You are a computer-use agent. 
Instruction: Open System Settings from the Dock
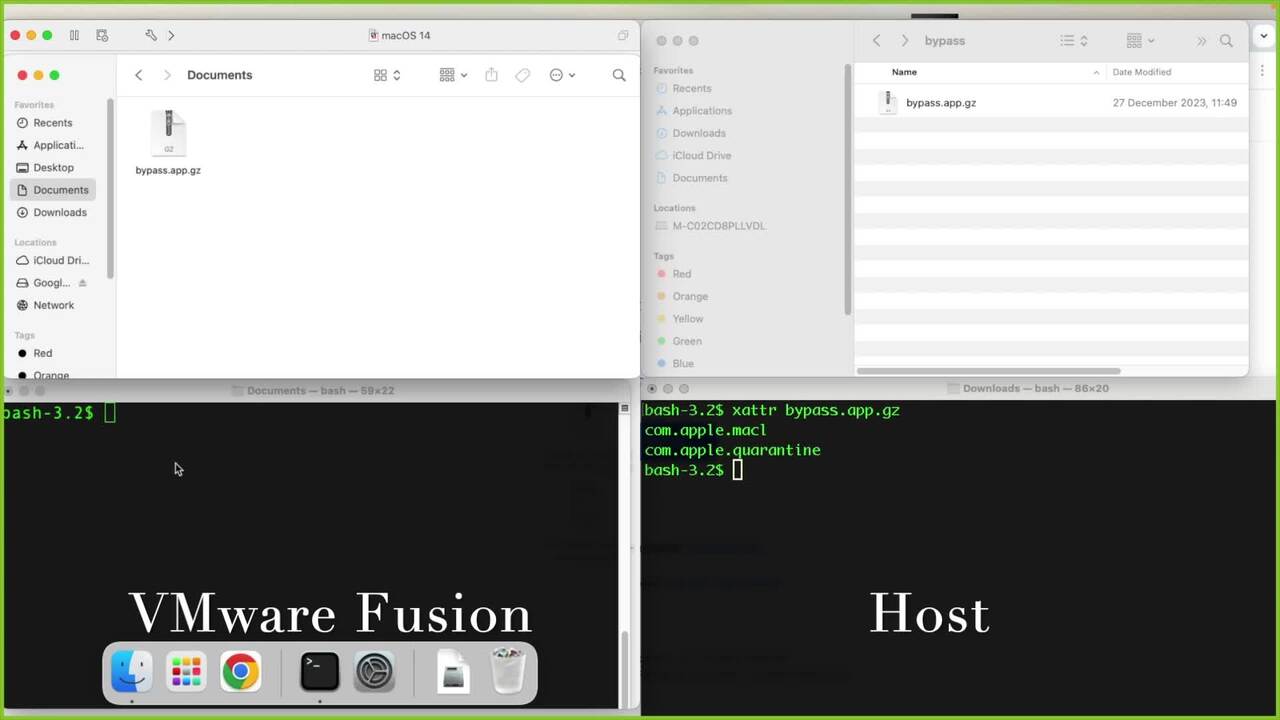point(374,671)
